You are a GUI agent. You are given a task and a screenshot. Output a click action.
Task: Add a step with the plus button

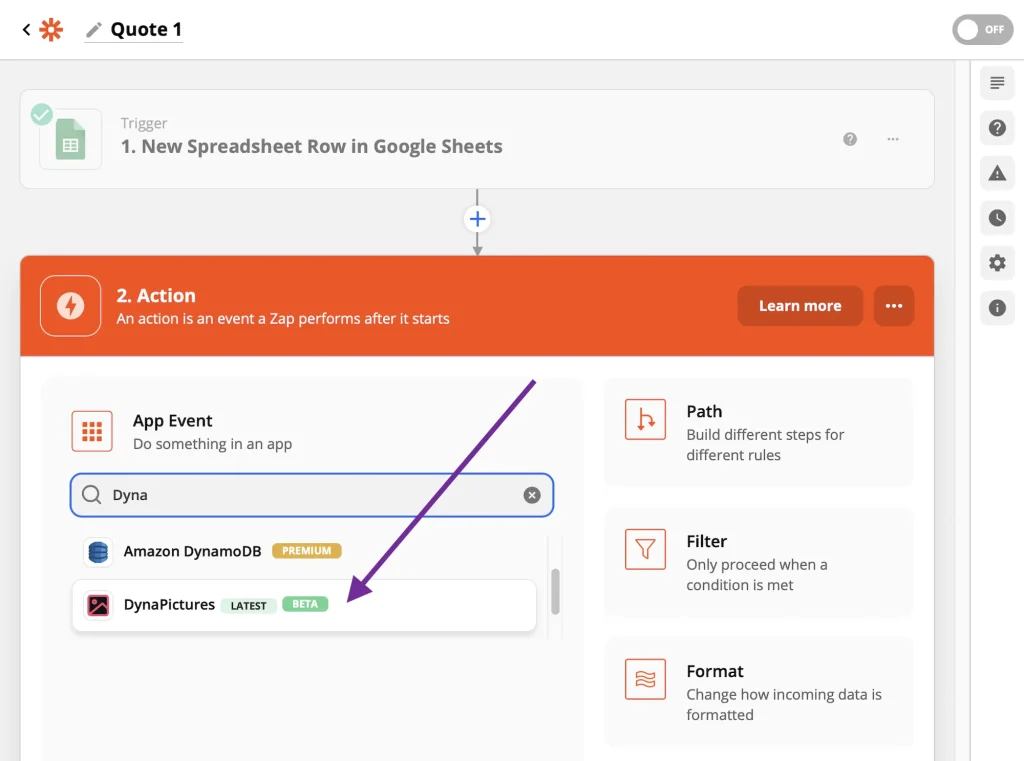(477, 219)
